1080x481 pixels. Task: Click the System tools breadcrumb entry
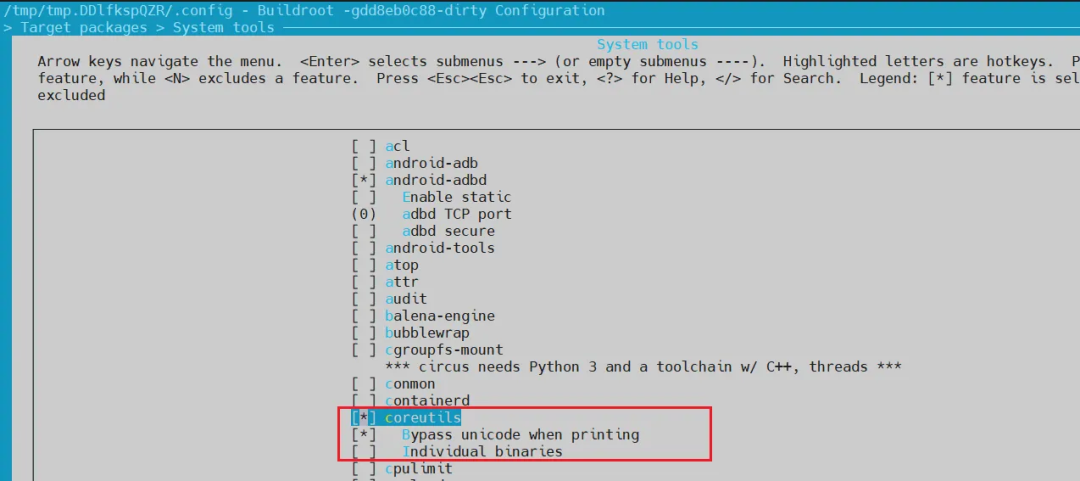click(223, 28)
